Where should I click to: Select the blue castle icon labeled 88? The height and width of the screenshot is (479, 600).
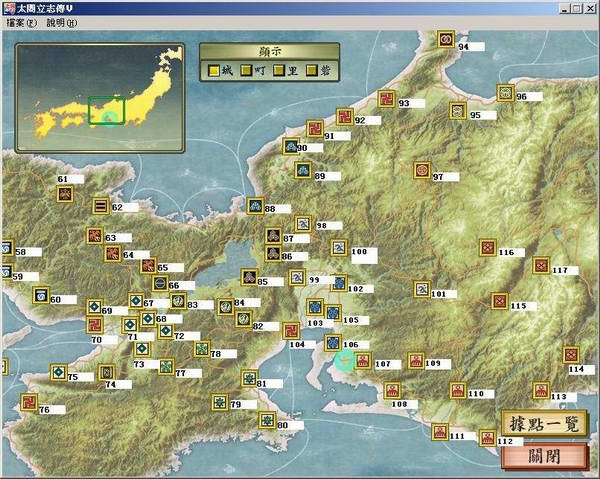pyautogui.click(x=255, y=205)
